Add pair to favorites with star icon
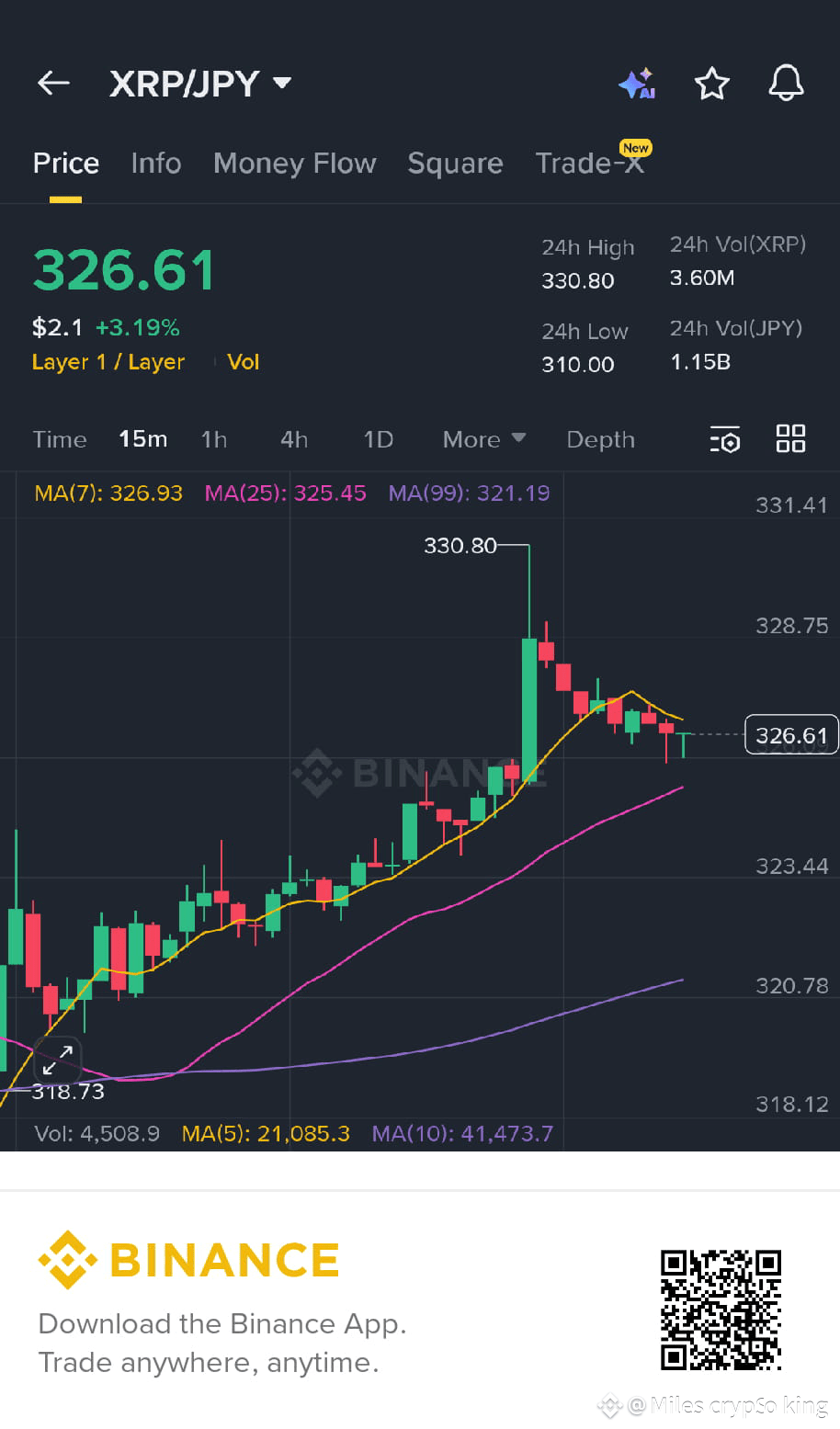 [711, 84]
